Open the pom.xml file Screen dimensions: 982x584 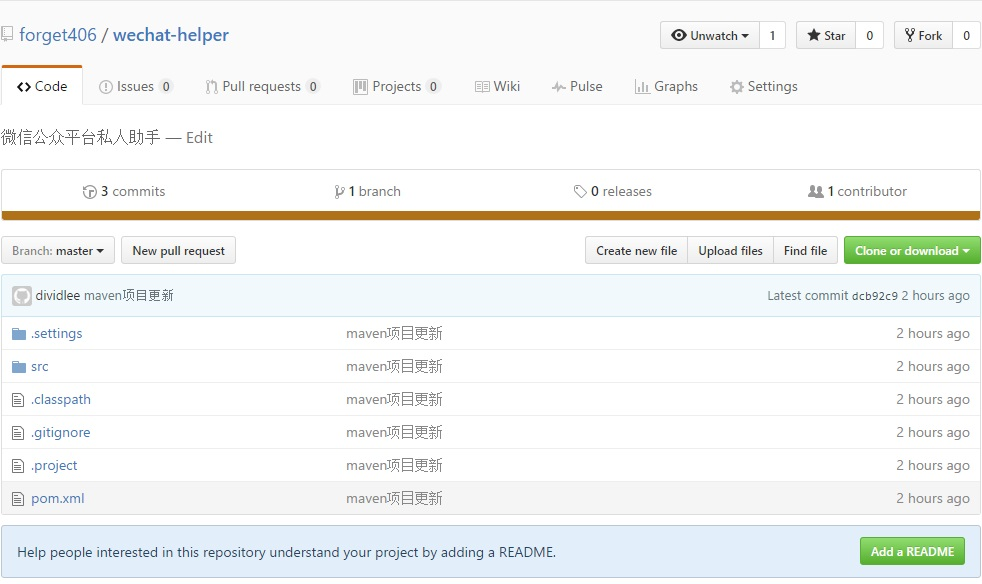(x=58, y=498)
